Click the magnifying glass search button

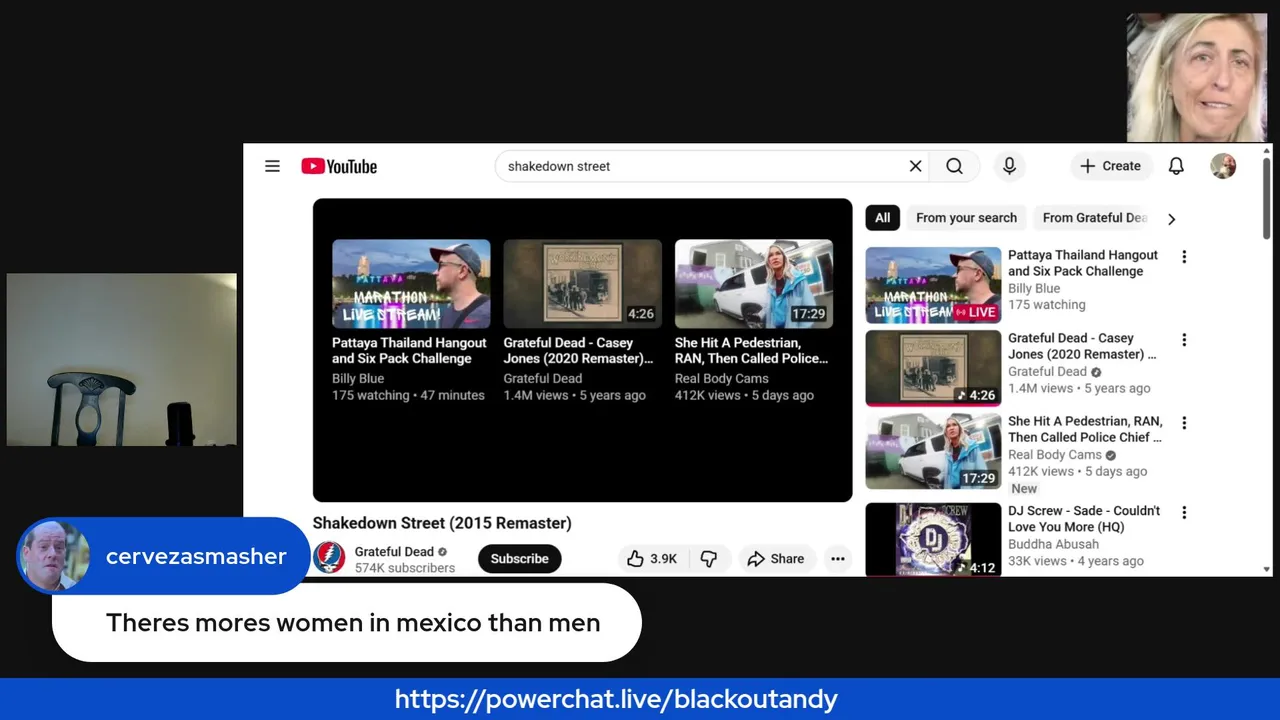click(954, 166)
